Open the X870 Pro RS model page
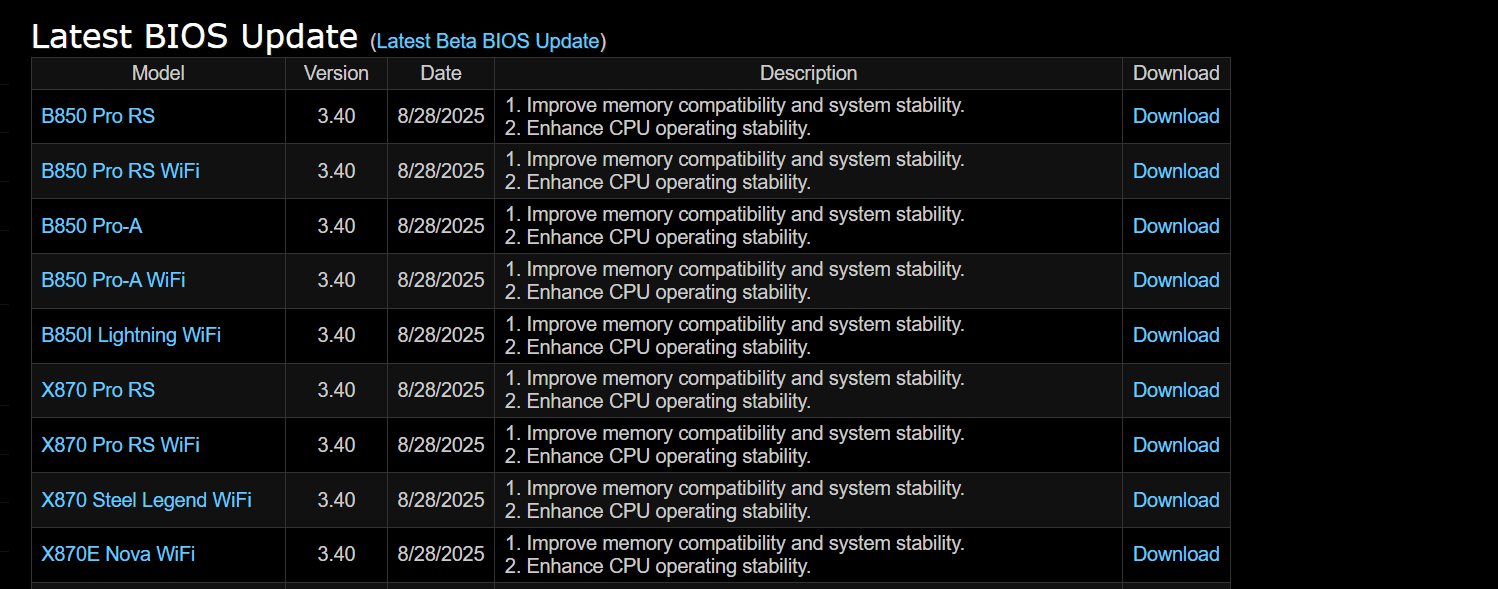Screen dimensions: 1498x589 [x=98, y=390]
